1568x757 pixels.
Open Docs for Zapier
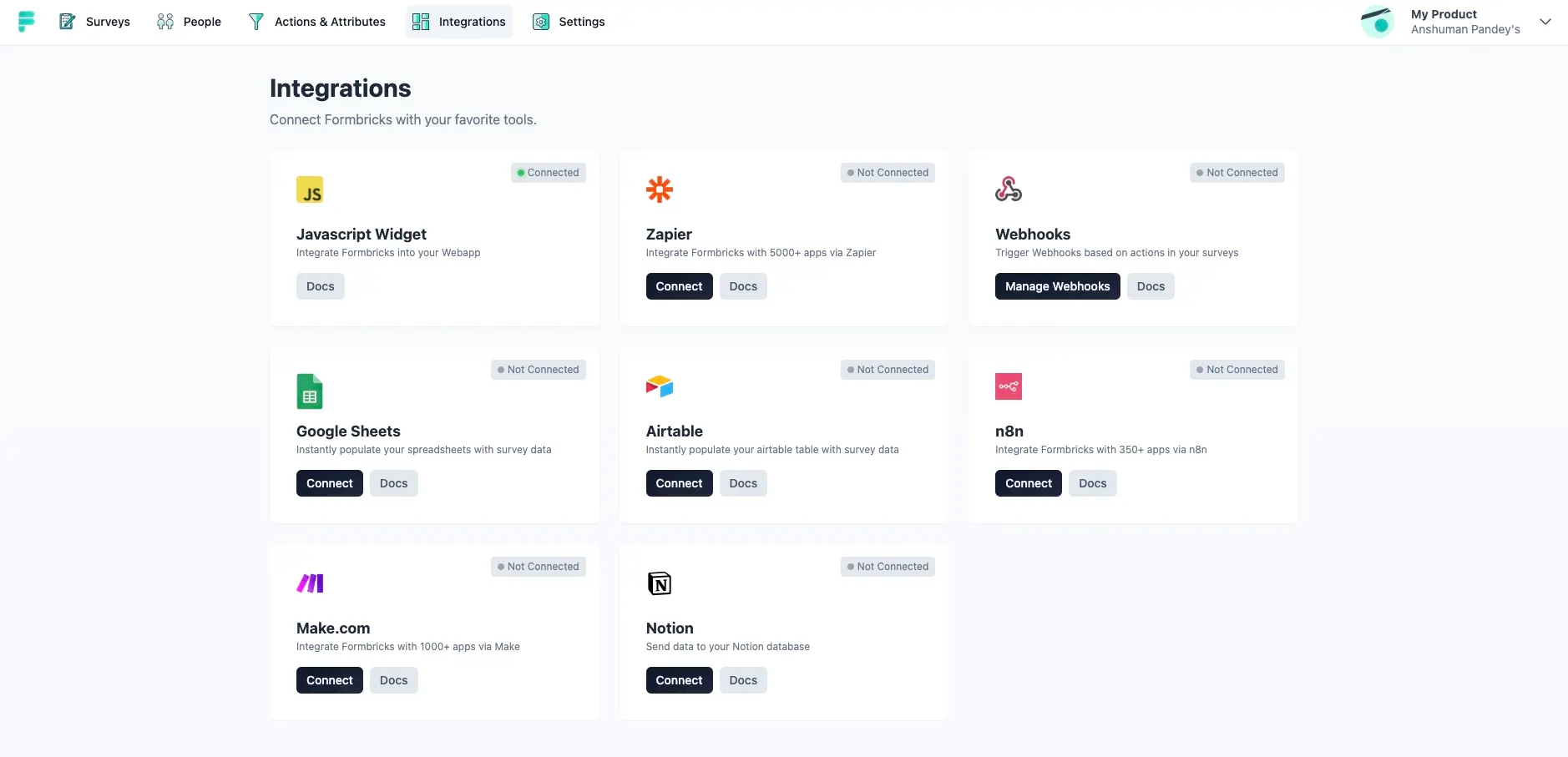(743, 286)
